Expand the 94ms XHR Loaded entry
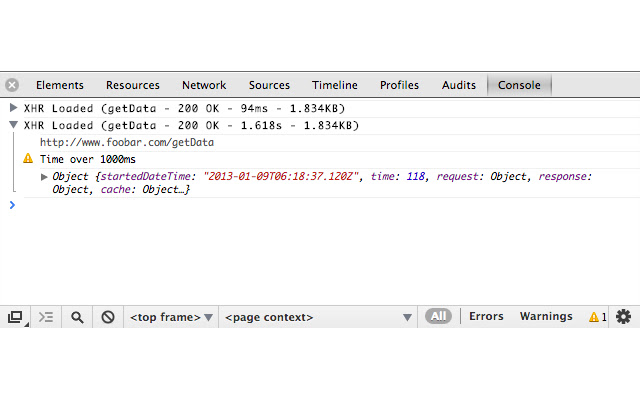The image size is (640, 400). (x=13, y=108)
